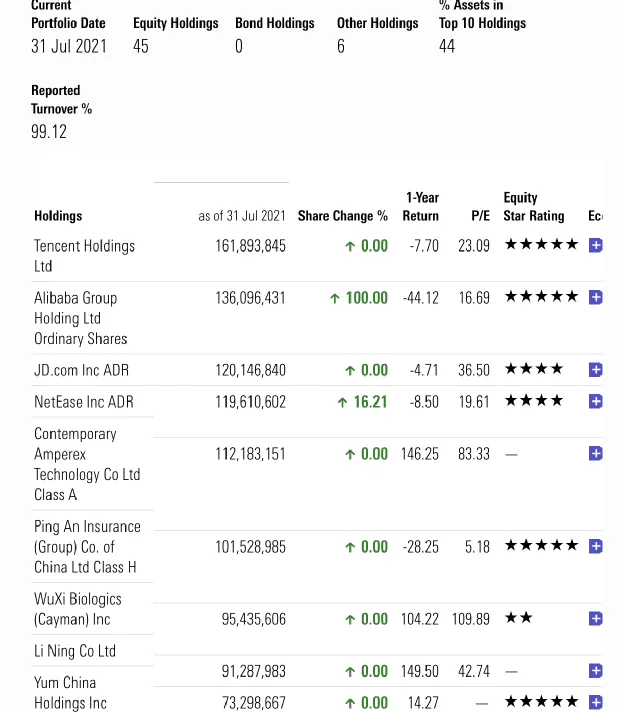Click the Equity Star Rating column header
The image size is (624, 712).
coord(533,207)
